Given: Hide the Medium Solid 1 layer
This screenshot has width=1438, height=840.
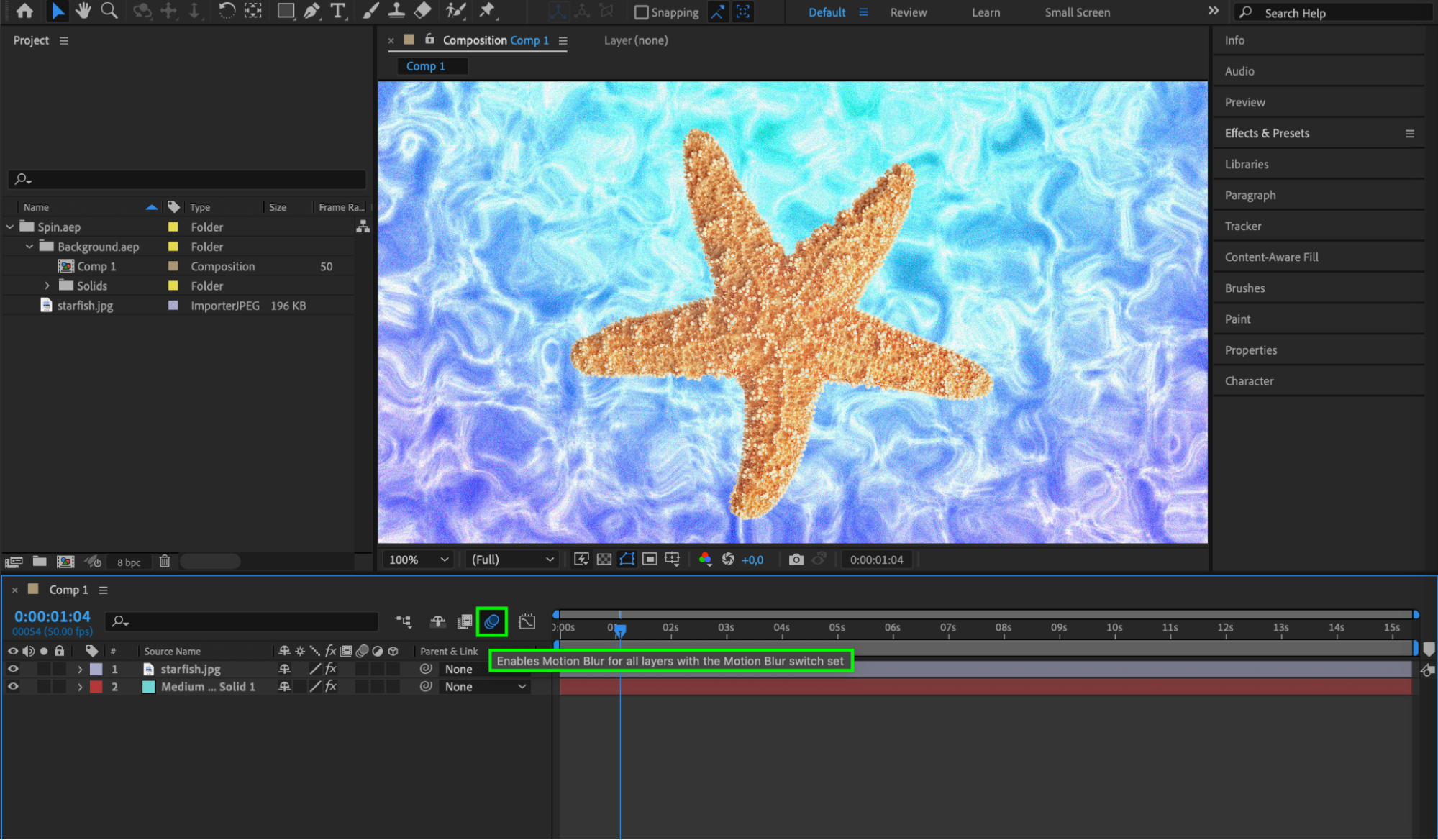Looking at the screenshot, I should coord(13,687).
